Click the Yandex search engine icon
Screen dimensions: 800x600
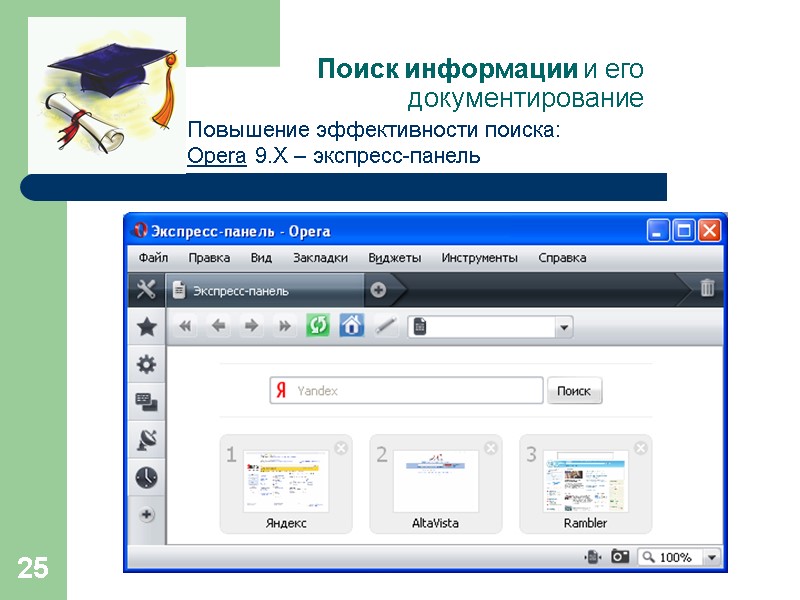tap(281, 390)
